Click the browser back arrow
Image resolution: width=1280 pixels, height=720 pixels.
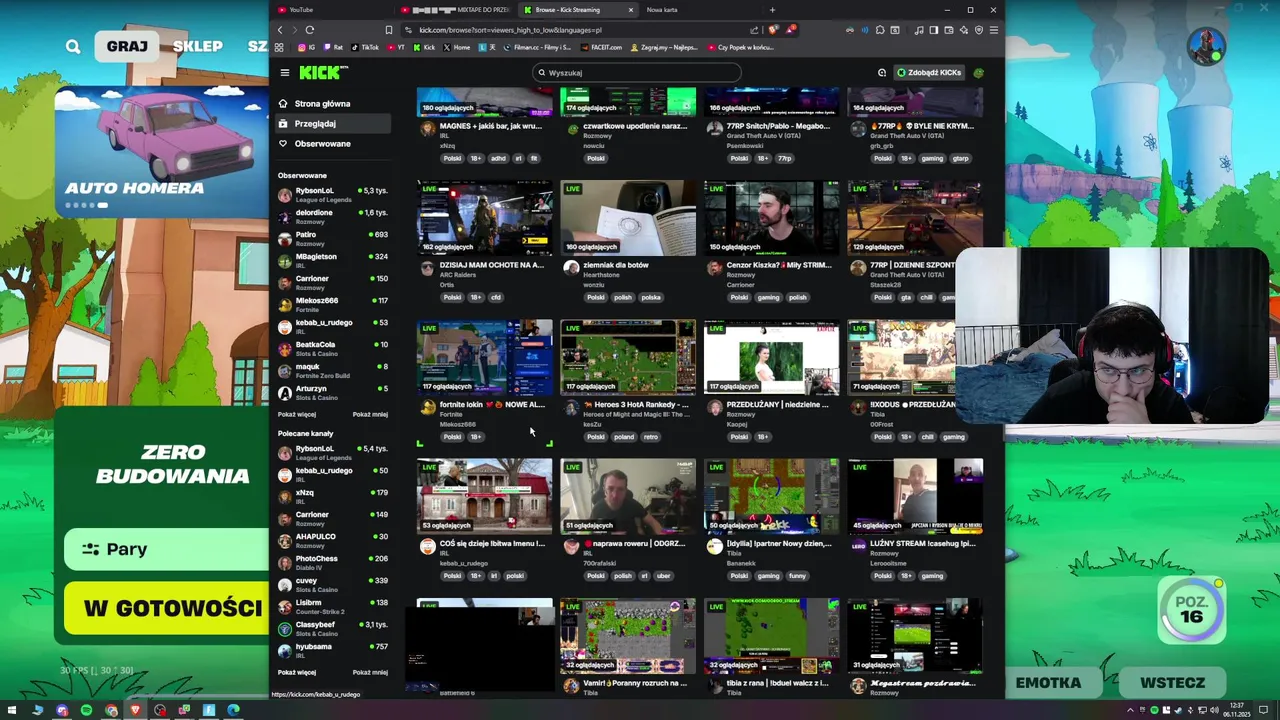click(280, 30)
